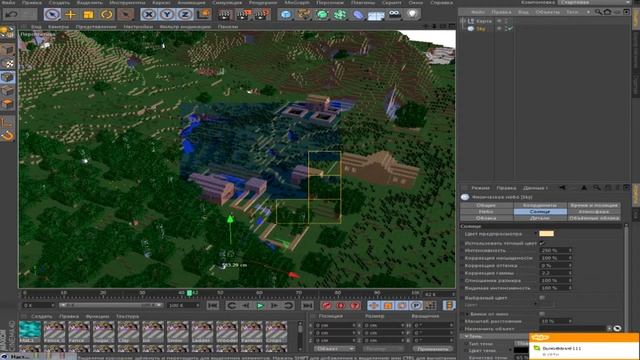Open the viewport Камеры menu
This screenshot has height=360, width=640.
[x=58, y=27]
